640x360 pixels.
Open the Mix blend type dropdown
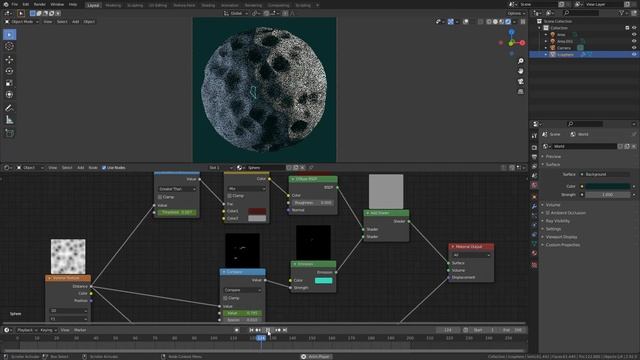pyautogui.click(x=247, y=189)
